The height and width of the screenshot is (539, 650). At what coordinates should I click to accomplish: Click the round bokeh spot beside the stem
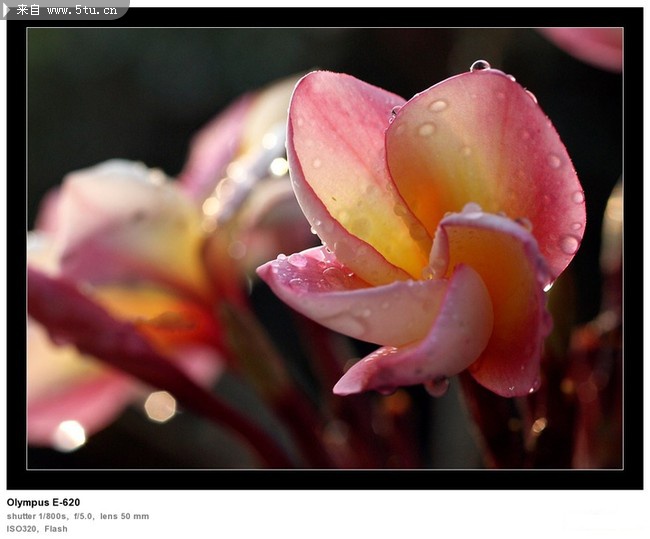[160, 406]
